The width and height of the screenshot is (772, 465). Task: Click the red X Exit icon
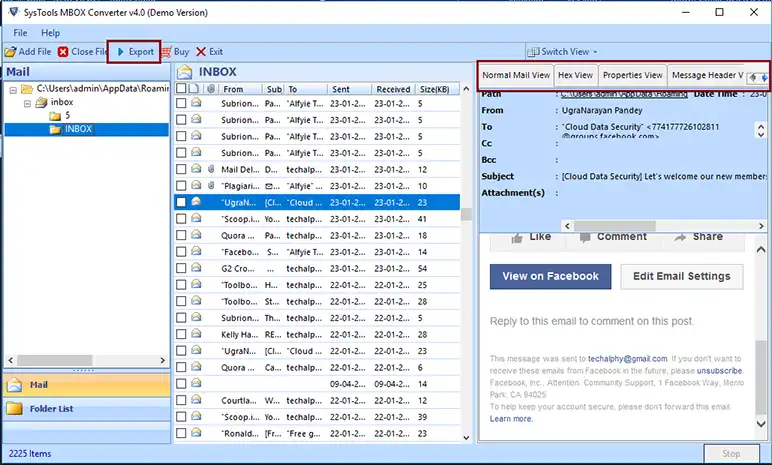[x=201, y=52]
